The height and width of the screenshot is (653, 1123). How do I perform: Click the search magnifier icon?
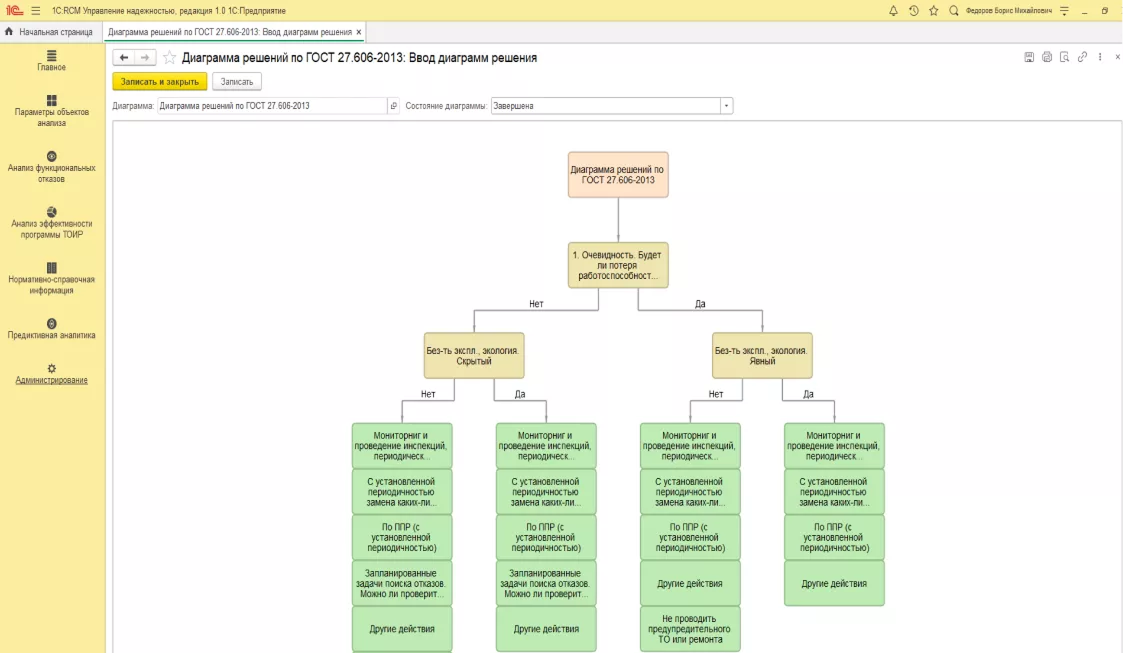(953, 11)
